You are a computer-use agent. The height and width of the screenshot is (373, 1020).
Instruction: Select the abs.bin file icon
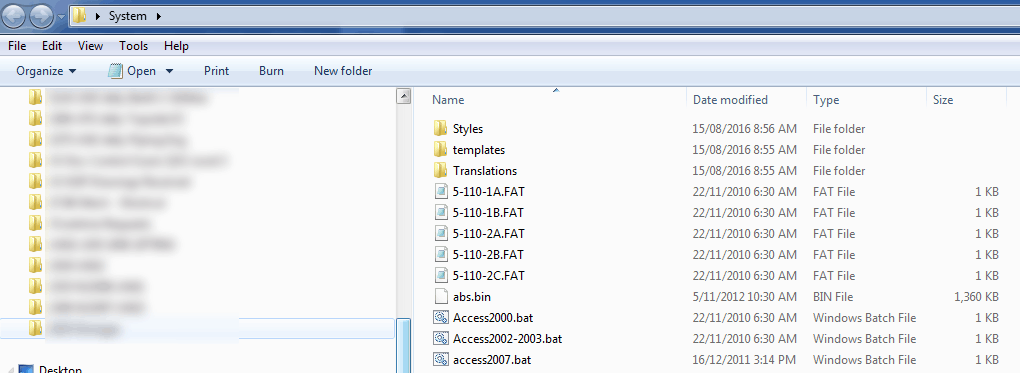(441, 296)
